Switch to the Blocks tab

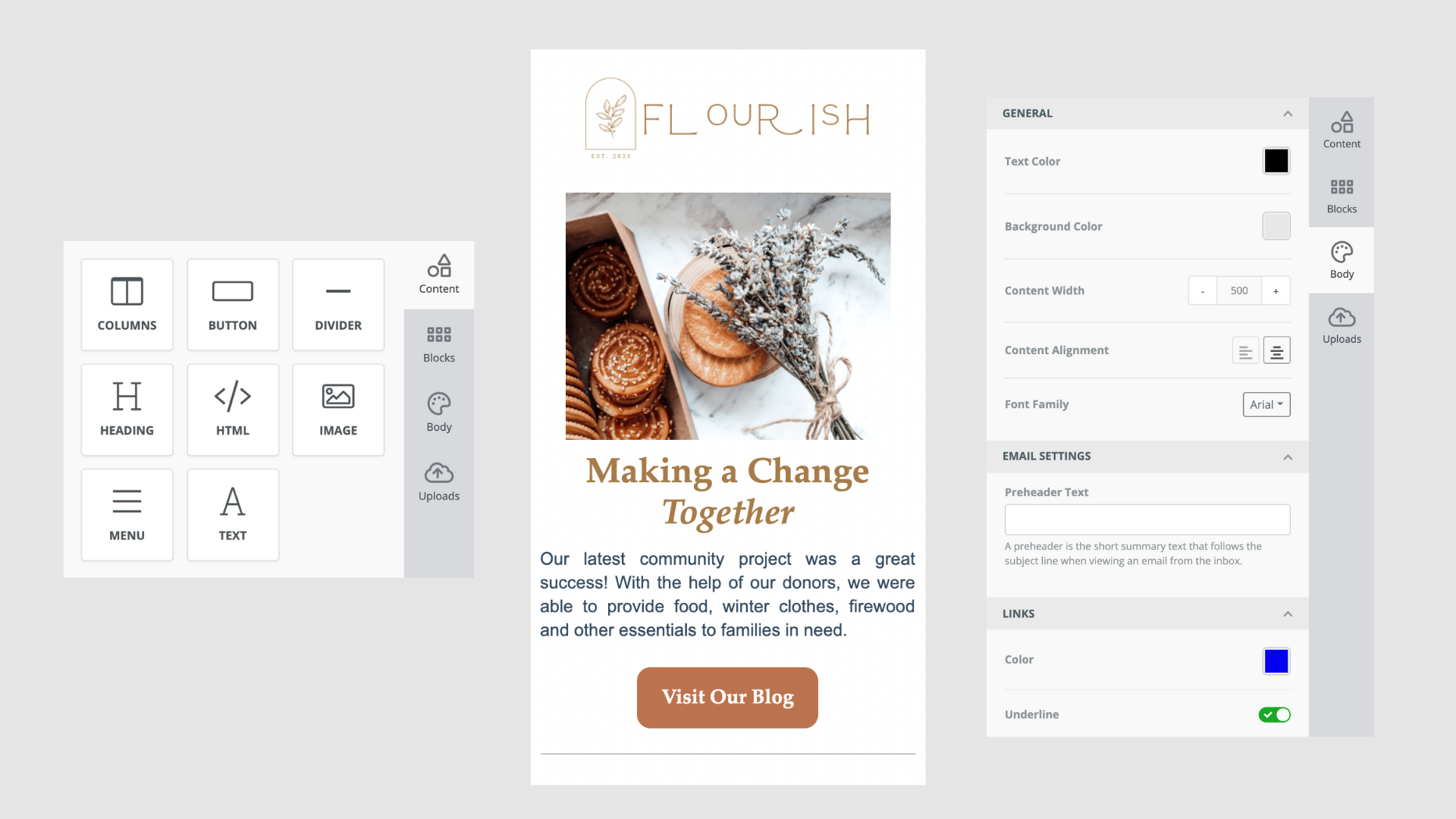(x=1341, y=195)
